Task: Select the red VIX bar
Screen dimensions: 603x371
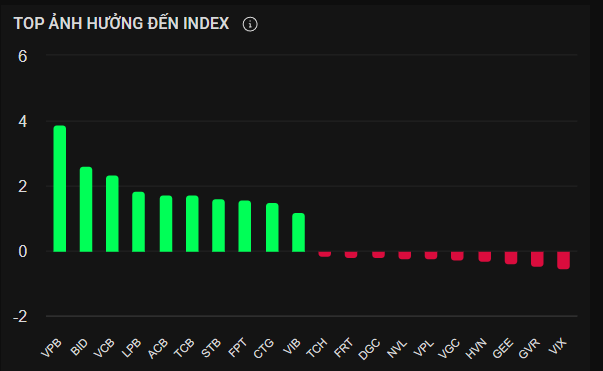Action: point(563,260)
